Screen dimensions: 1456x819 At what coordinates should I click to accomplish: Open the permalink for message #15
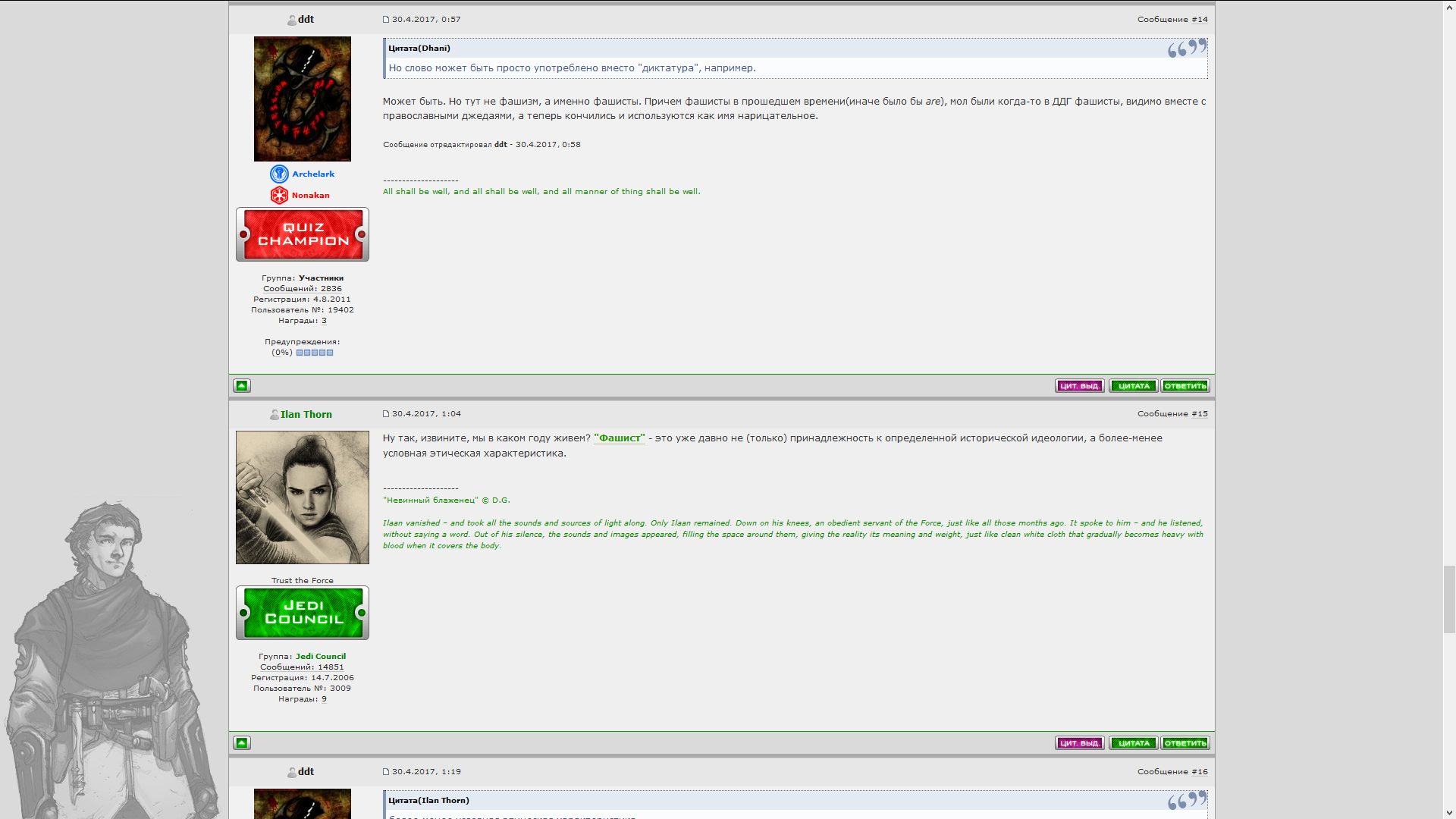(1200, 414)
